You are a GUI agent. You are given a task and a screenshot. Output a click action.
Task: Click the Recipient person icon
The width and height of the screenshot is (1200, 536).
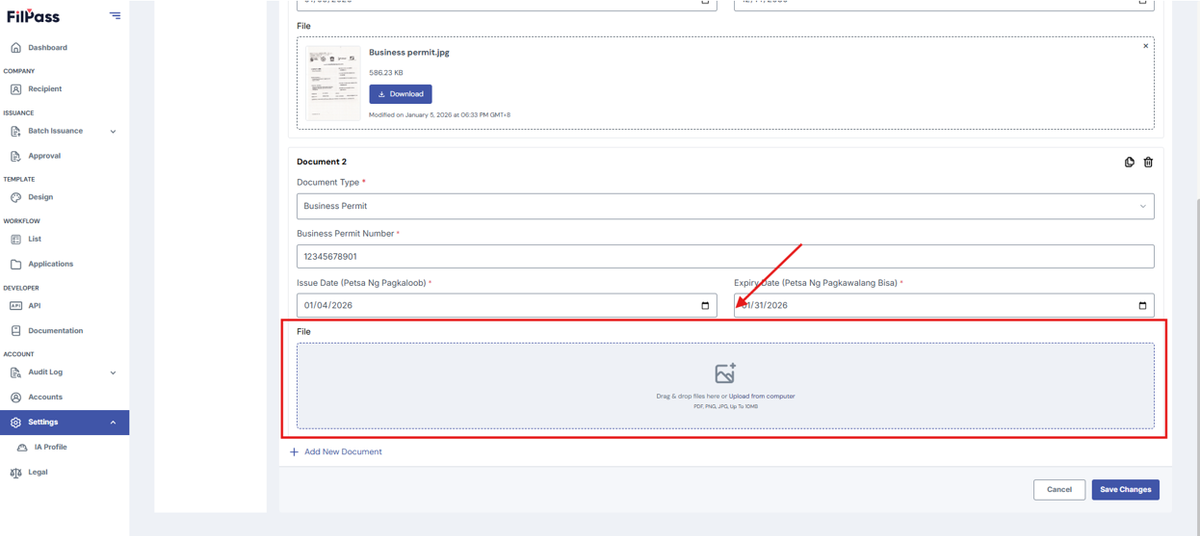(x=16, y=89)
